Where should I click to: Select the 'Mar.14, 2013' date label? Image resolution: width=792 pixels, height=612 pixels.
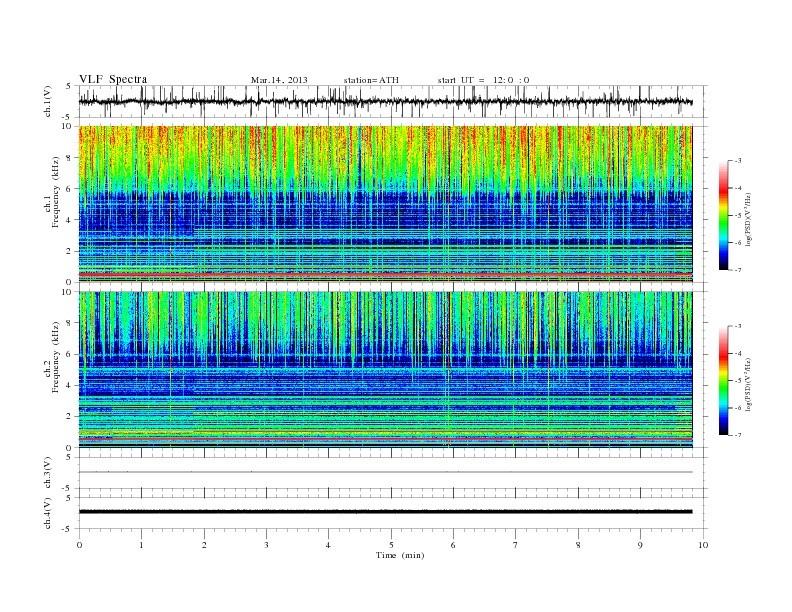279,80
